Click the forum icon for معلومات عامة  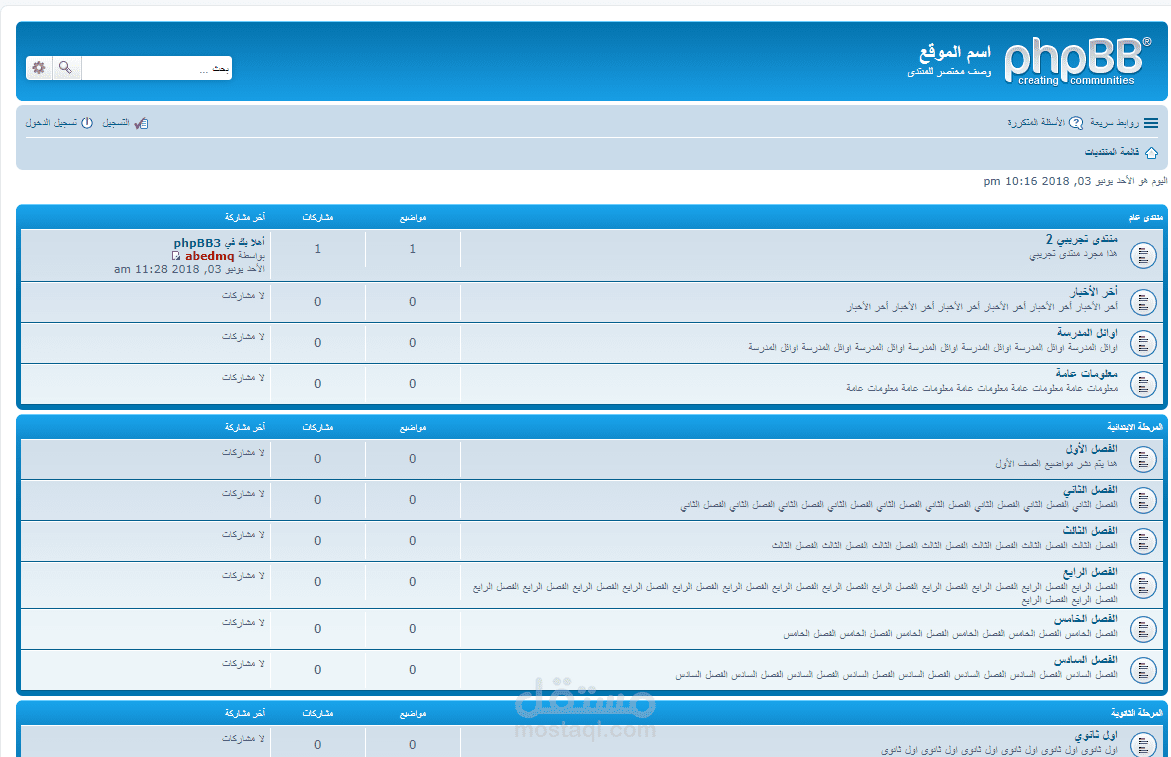tap(1143, 384)
